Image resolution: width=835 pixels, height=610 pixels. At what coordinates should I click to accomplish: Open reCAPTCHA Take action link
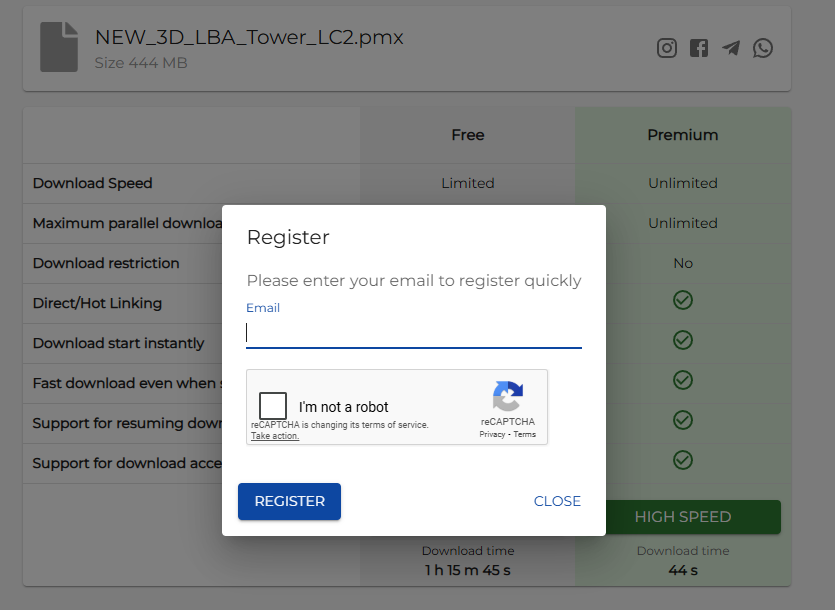pyautogui.click(x=275, y=436)
